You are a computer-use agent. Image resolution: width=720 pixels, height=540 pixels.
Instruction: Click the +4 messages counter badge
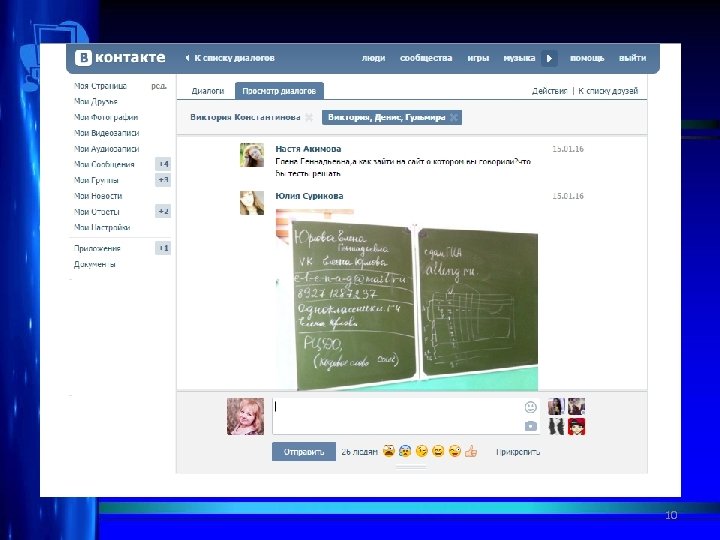pyautogui.click(x=163, y=164)
